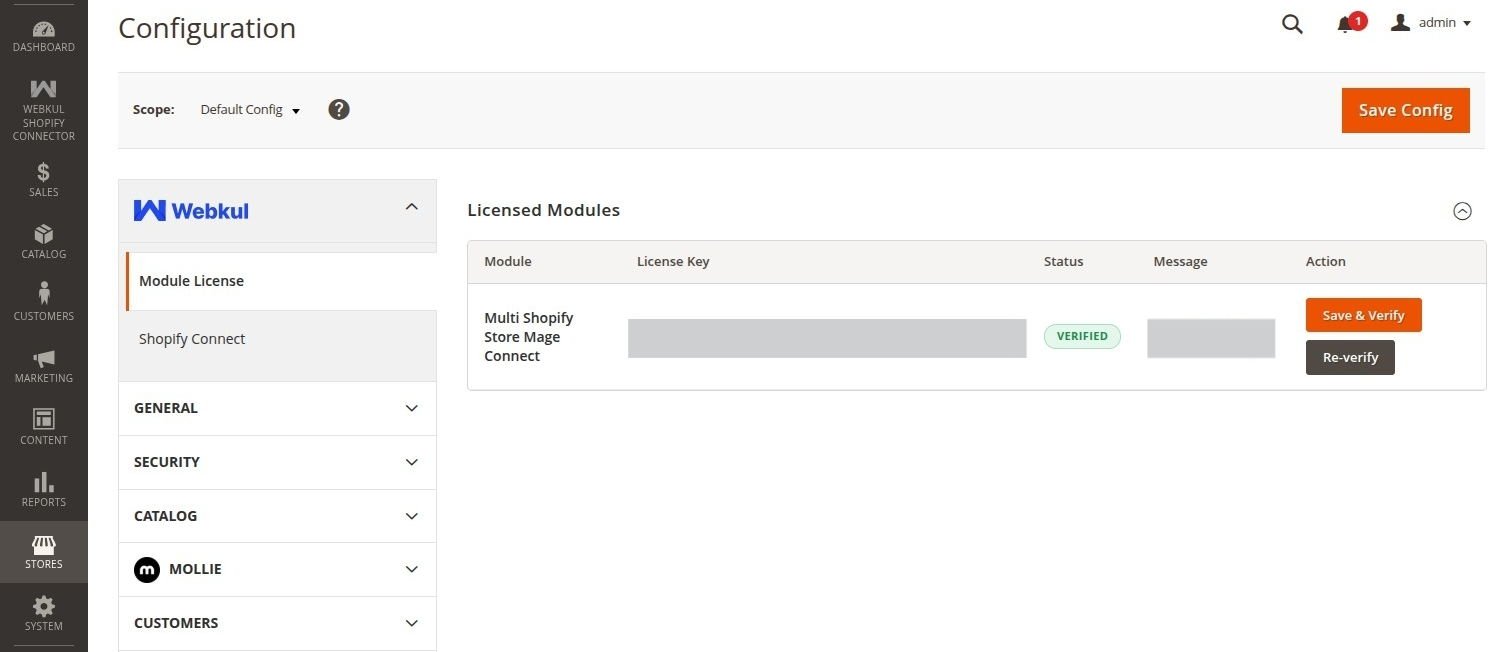The image size is (1512, 652).
Task: Expand the GENERAL configuration section
Action: pyautogui.click(x=277, y=408)
